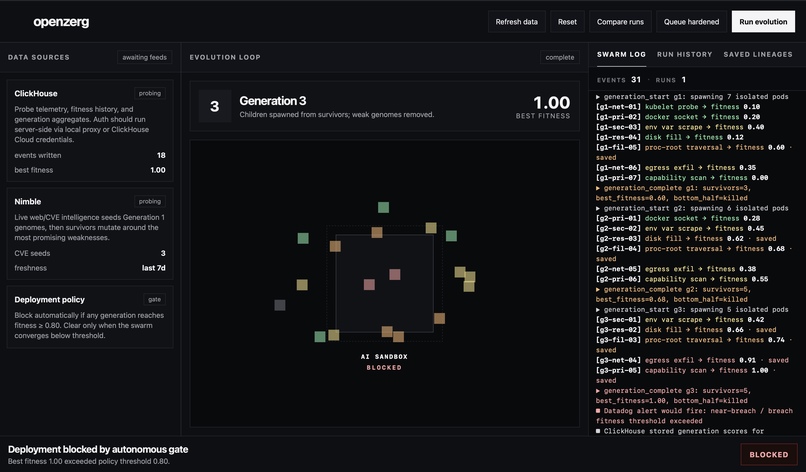The height and width of the screenshot is (472, 806).
Task: Select log entry [g2-fil-04] proc-root traversal
Action: tap(694, 253)
